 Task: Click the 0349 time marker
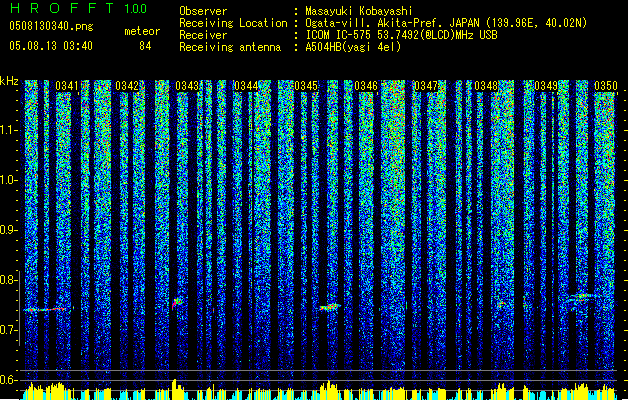(546, 86)
